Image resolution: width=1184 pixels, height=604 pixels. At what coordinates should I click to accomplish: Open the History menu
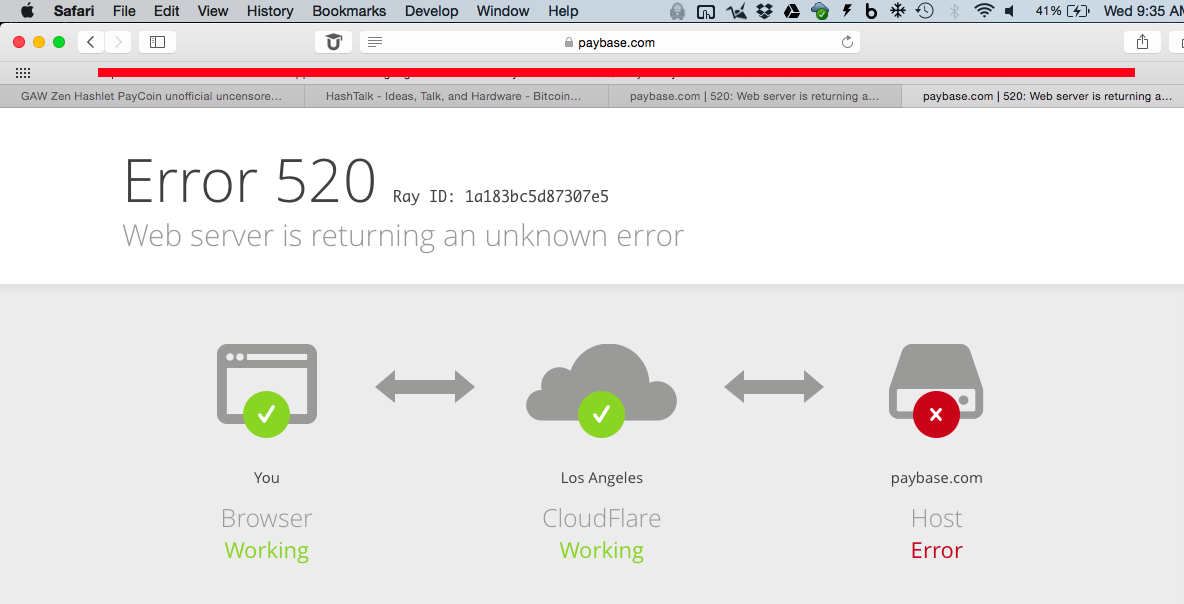pos(270,11)
